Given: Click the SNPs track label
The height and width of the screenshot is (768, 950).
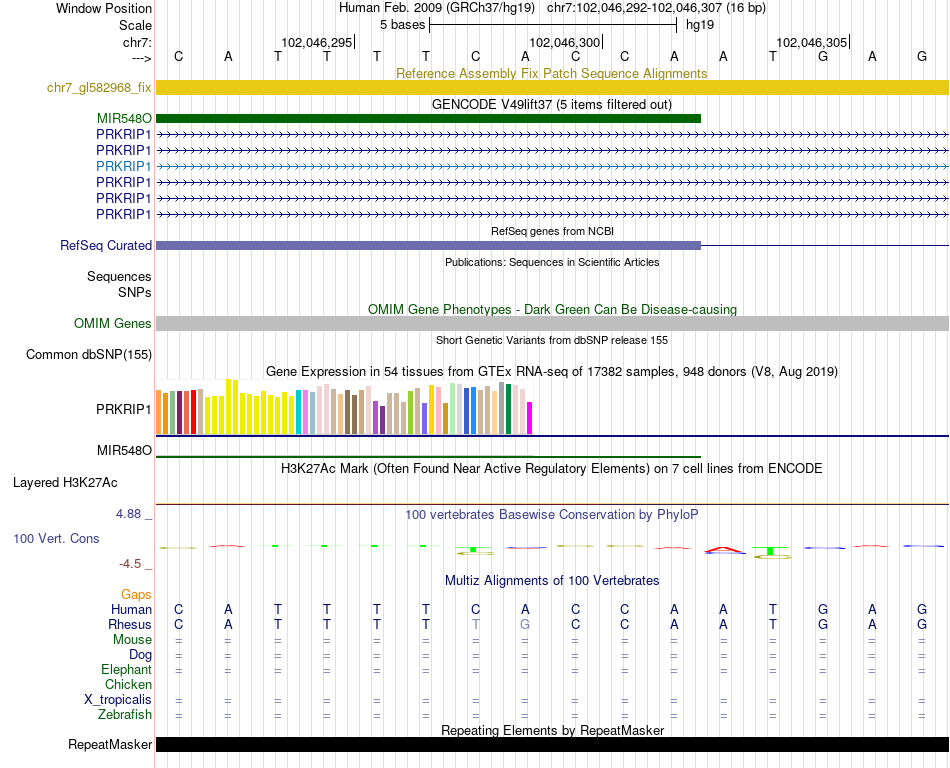Looking at the screenshot, I should tap(135, 293).
